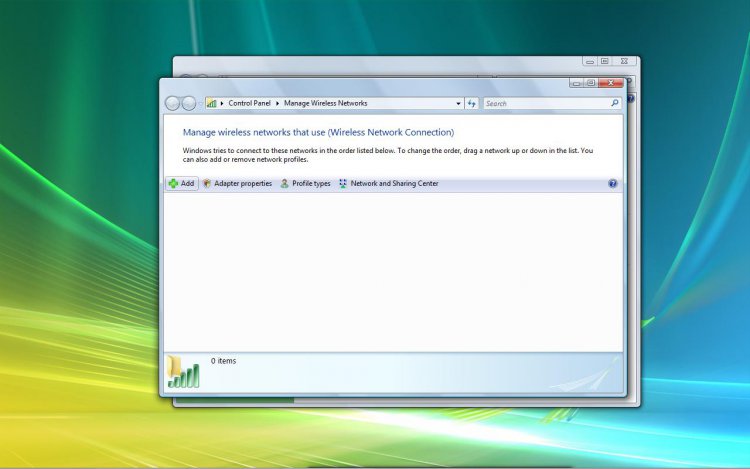Click the wireless signal icon in address bar
The image size is (750, 469).
point(211,103)
